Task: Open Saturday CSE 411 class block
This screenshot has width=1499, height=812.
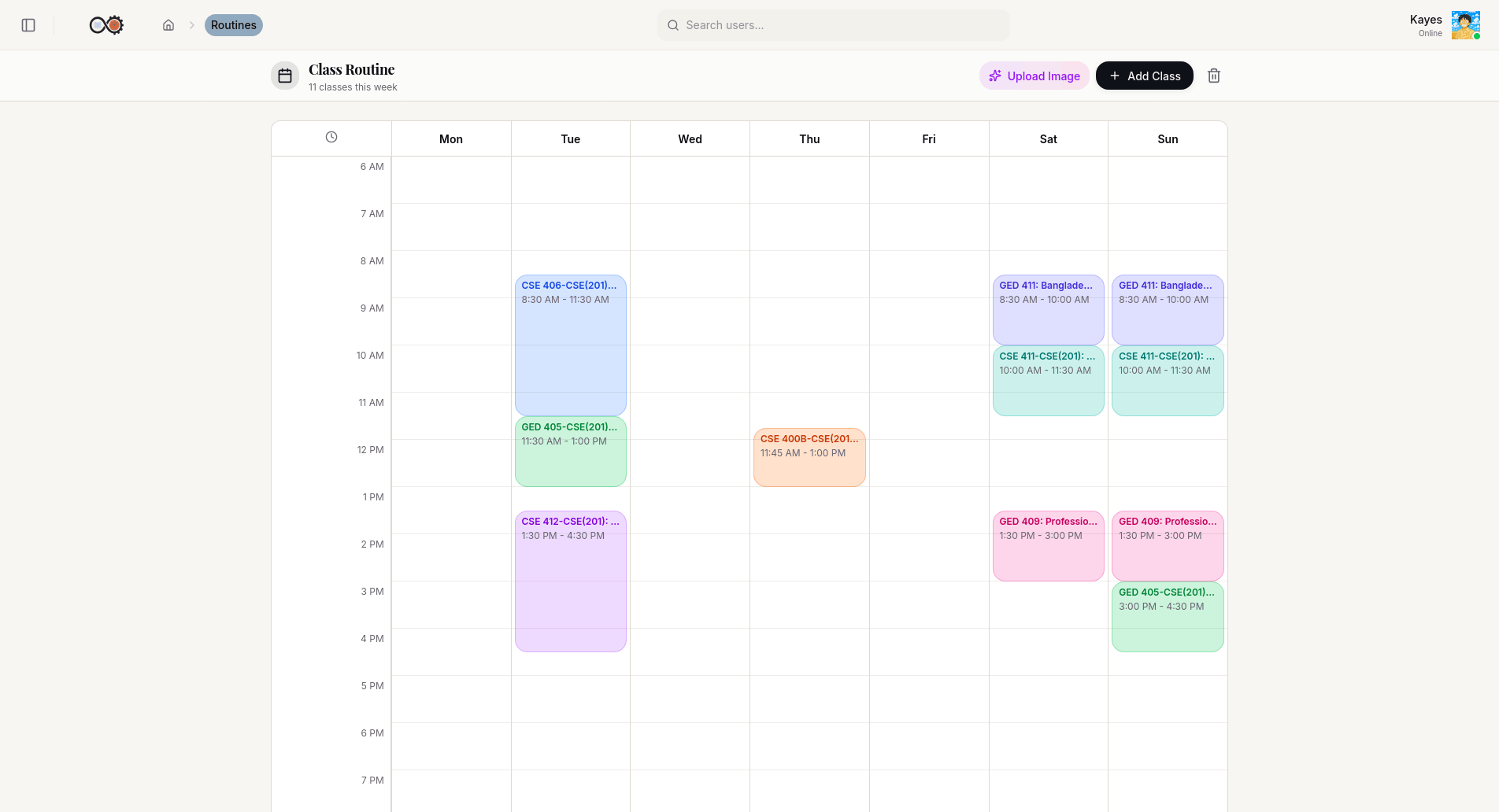Action: coord(1049,381)
